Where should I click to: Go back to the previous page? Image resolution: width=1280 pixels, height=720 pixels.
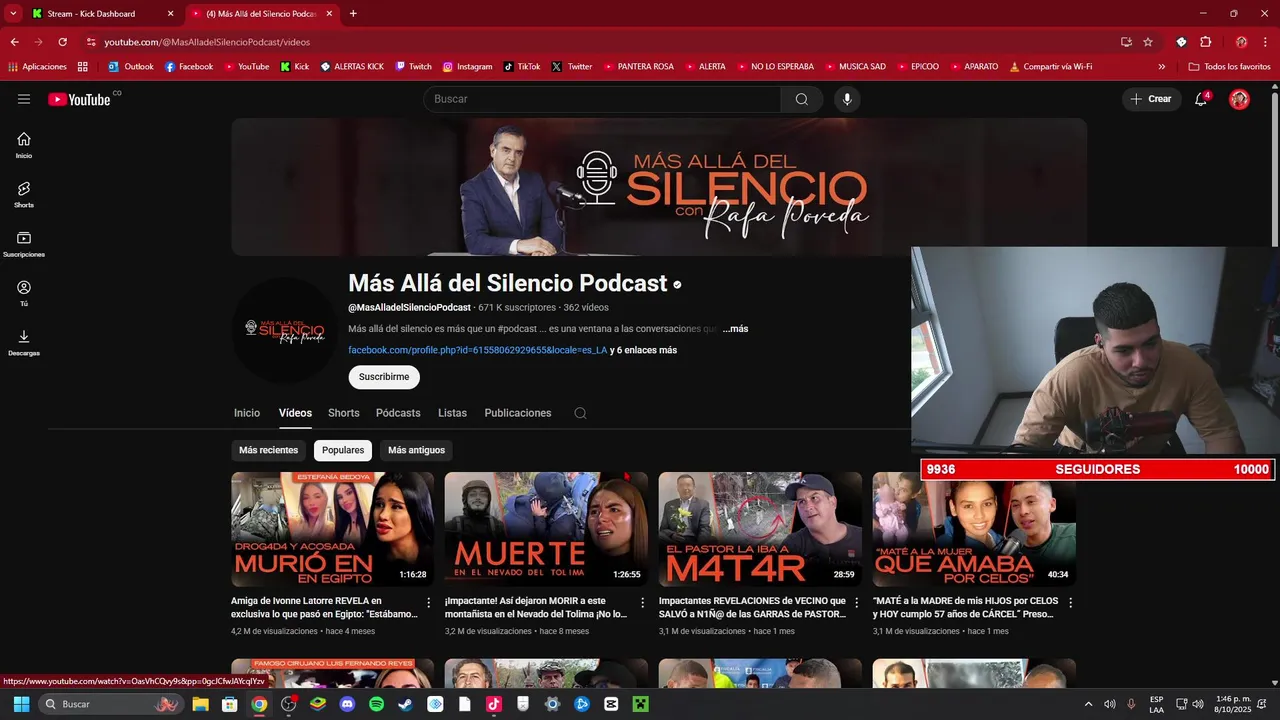coord(14,42)
